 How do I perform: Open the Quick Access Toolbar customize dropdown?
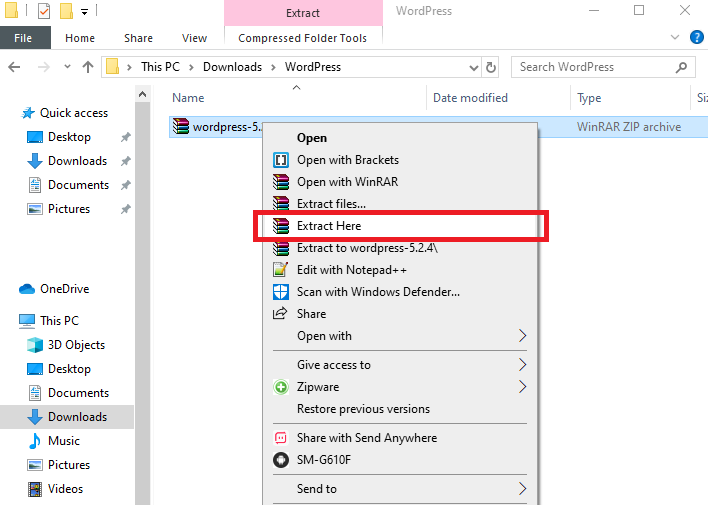click(84, 12)
